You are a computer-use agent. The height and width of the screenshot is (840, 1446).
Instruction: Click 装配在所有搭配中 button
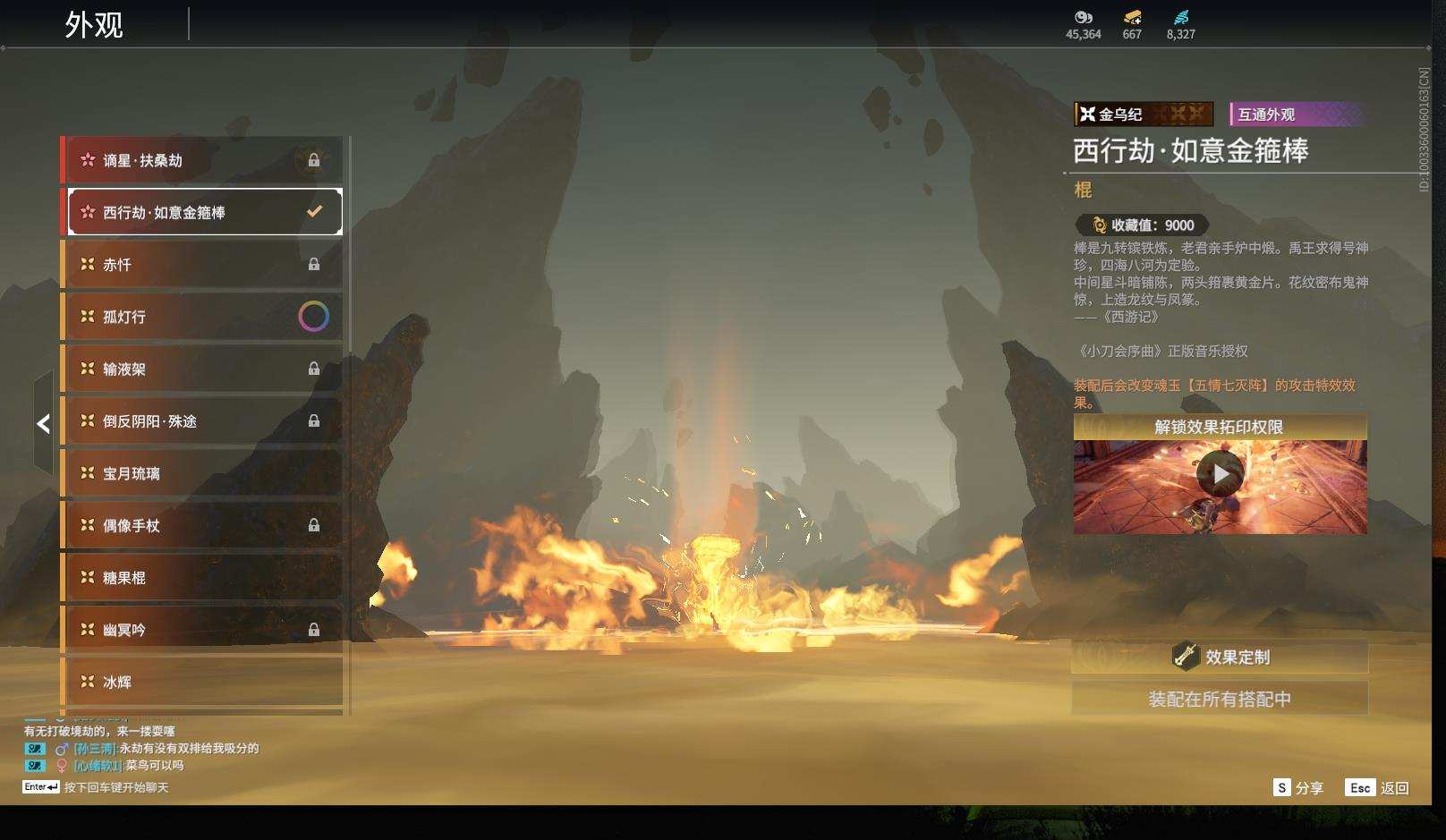click(1220, 699)
